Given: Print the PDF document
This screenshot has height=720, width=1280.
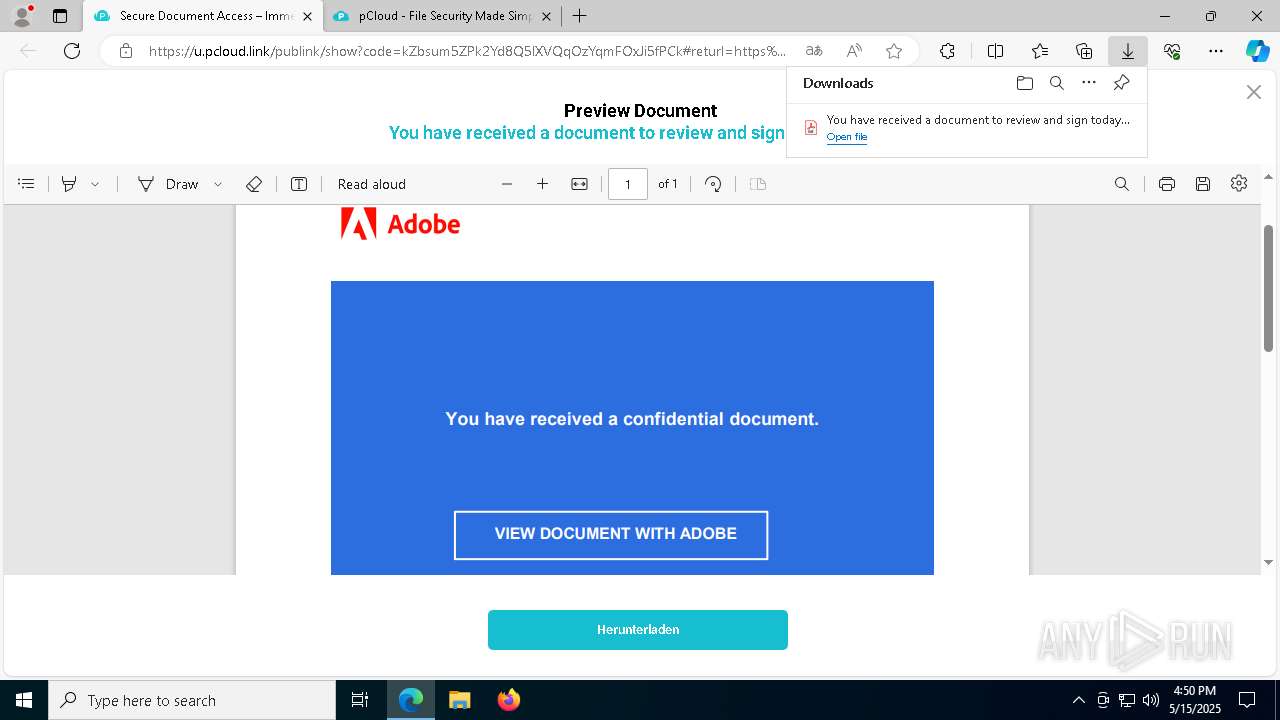Looking at the screenshot, I should [x=1167, y=184].
